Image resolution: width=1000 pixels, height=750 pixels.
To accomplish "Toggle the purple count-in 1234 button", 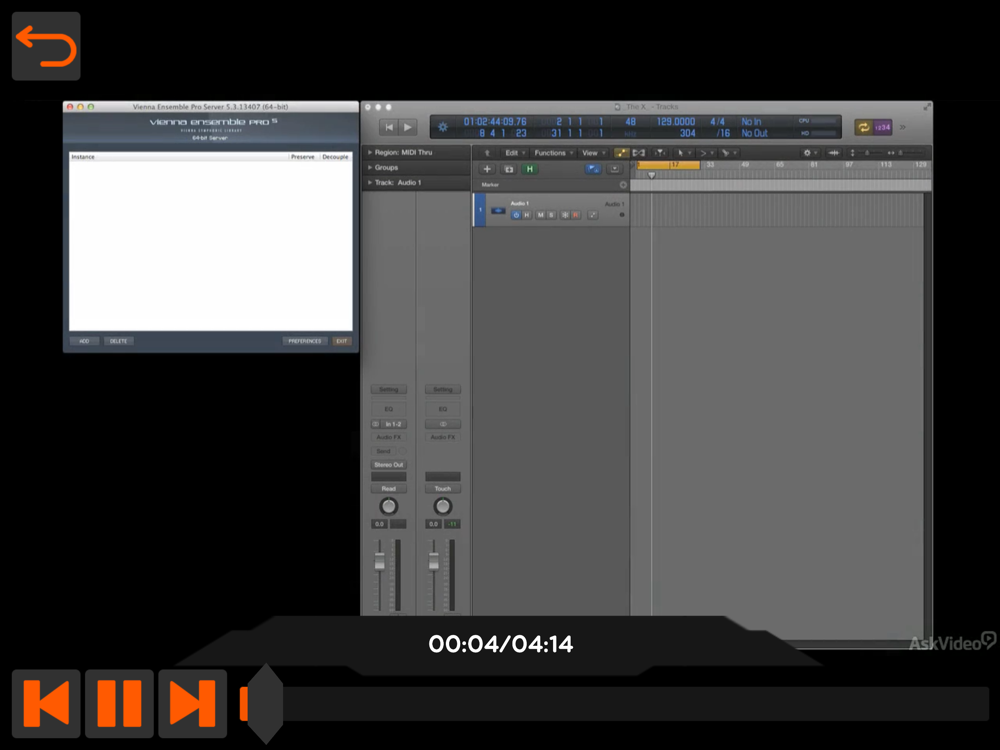I will [883, 128].
